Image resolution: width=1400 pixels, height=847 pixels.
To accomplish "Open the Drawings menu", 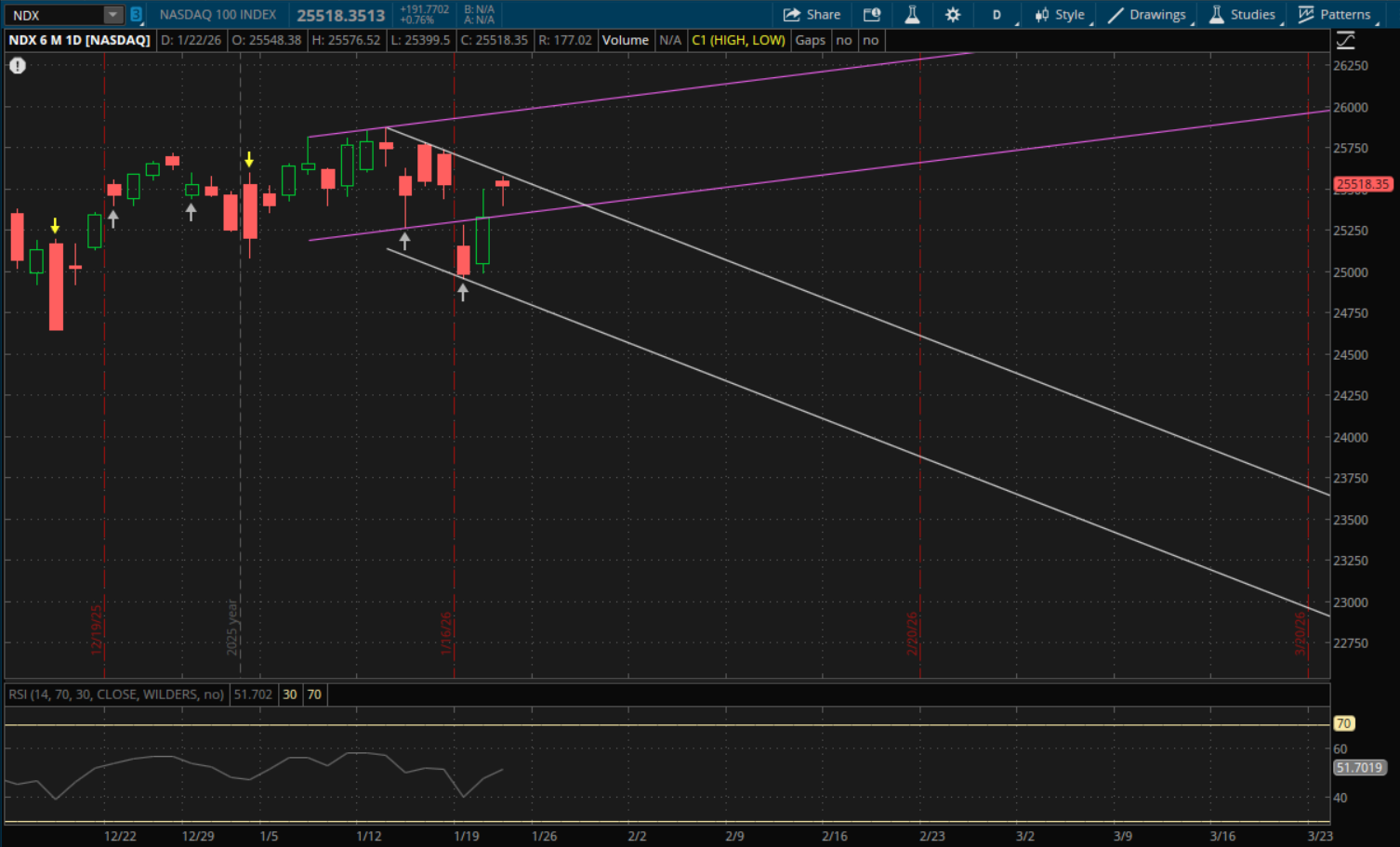I will [1146, 15].
